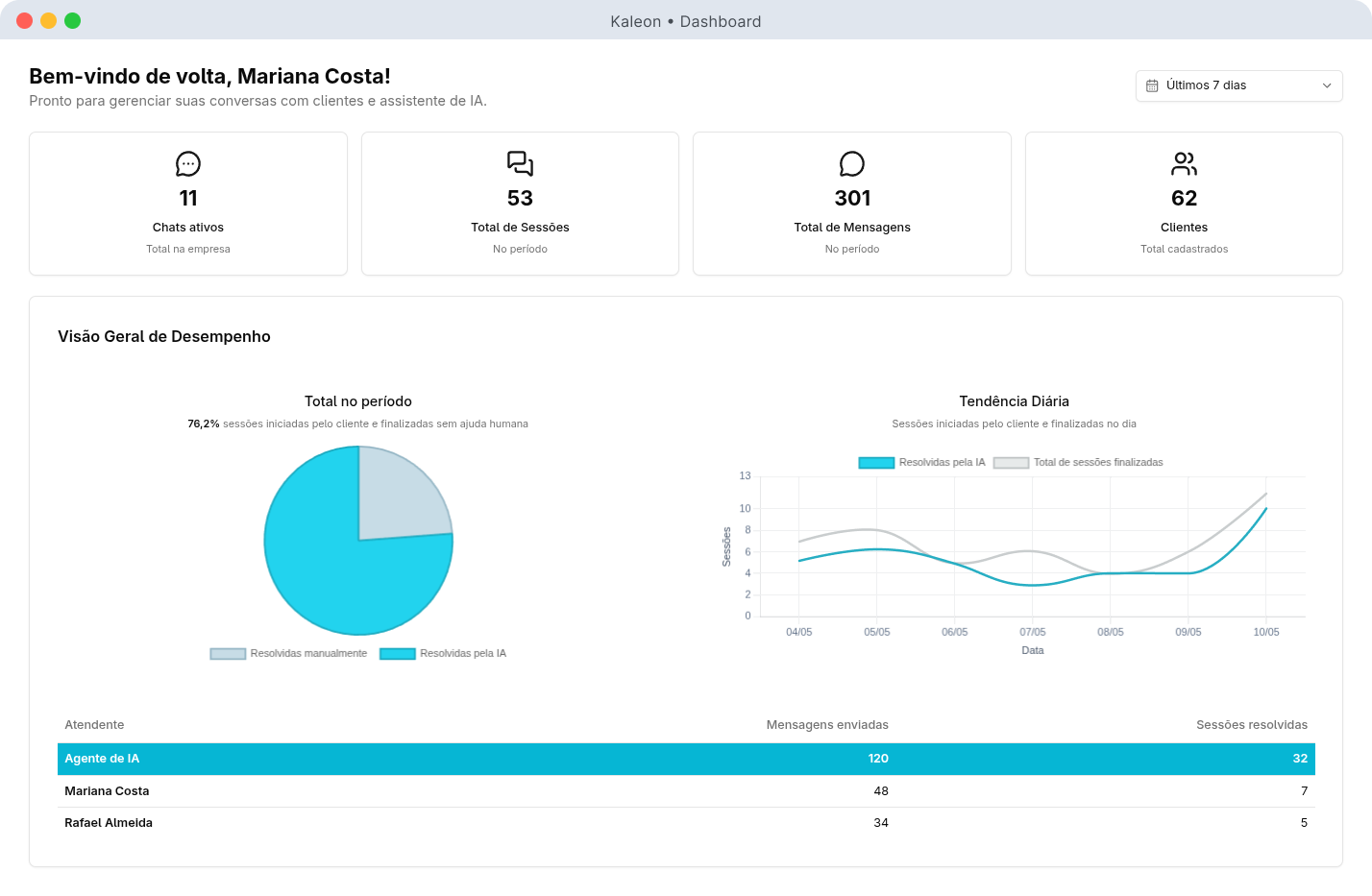Image resolution: width=1372 pixels, height=896 pixels.
Task: Click the Atendente column header
Action: (x=94, y=725)
